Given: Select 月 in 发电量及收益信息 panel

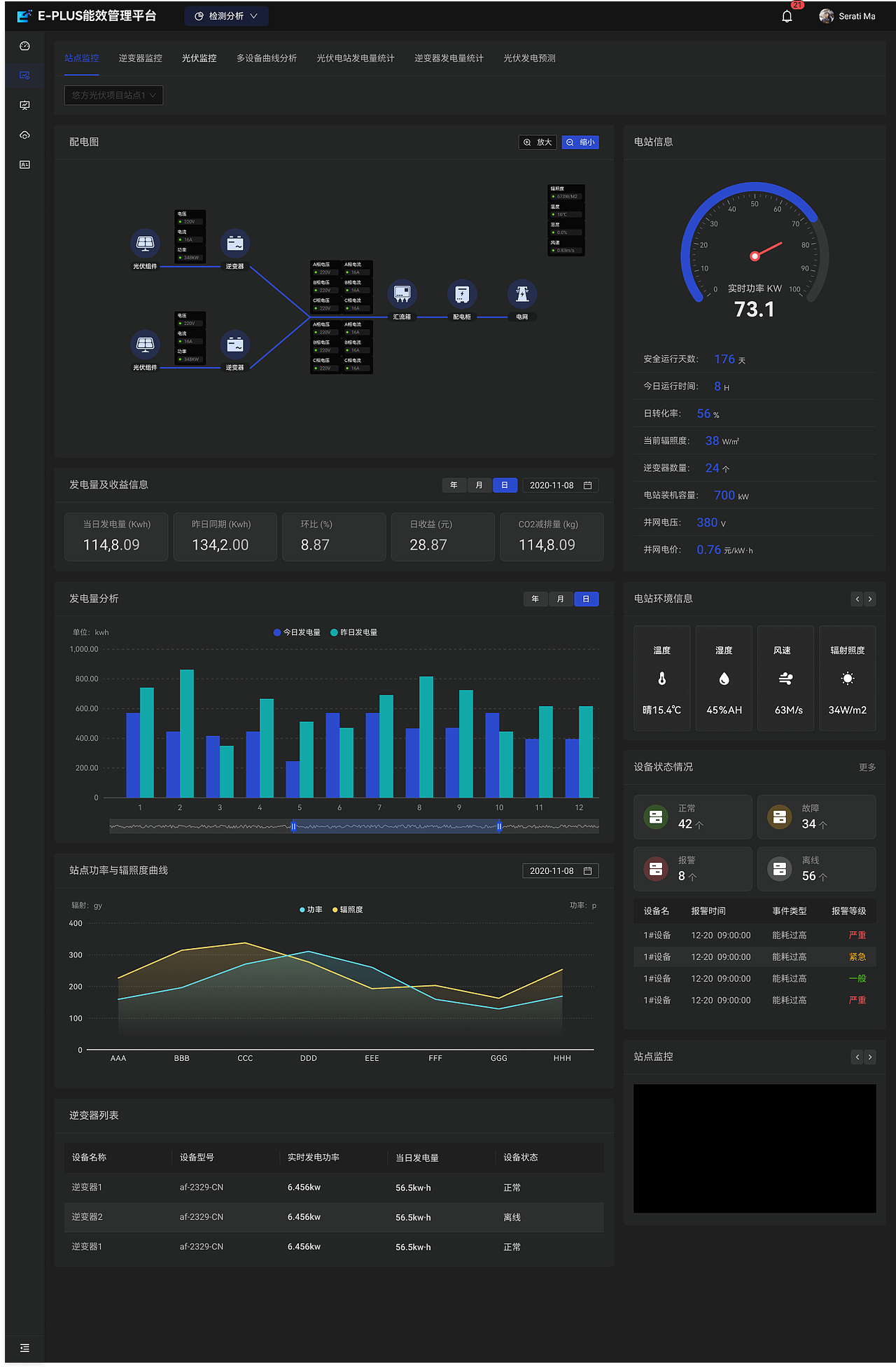Looking at the screenshot, I should (x=479, y=485).
